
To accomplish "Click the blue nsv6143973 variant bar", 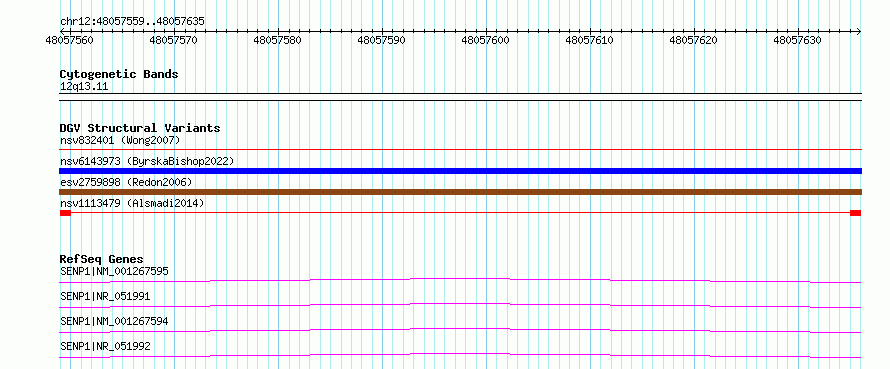I will click(x=460, y=171).
